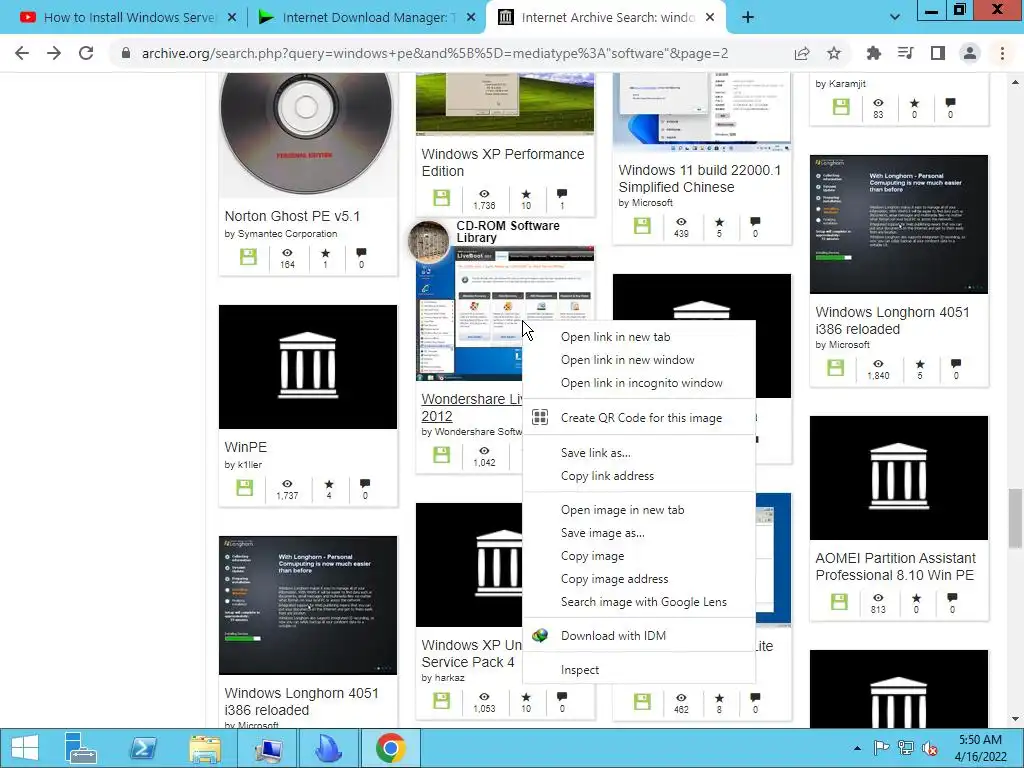
Task: Open the media control icon in toolbar
Action: point(905,54)
